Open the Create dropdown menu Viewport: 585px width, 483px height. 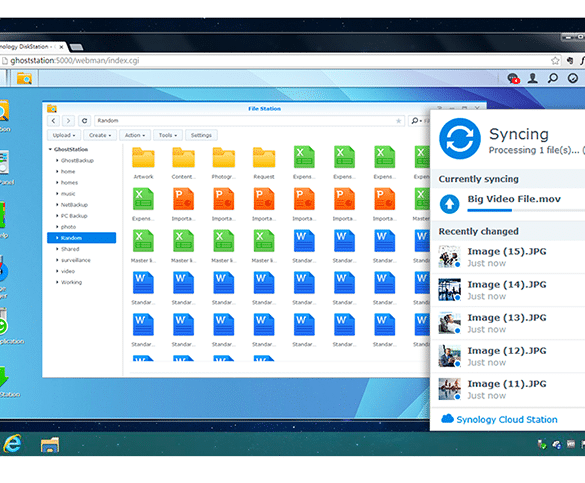click(100, 135)
